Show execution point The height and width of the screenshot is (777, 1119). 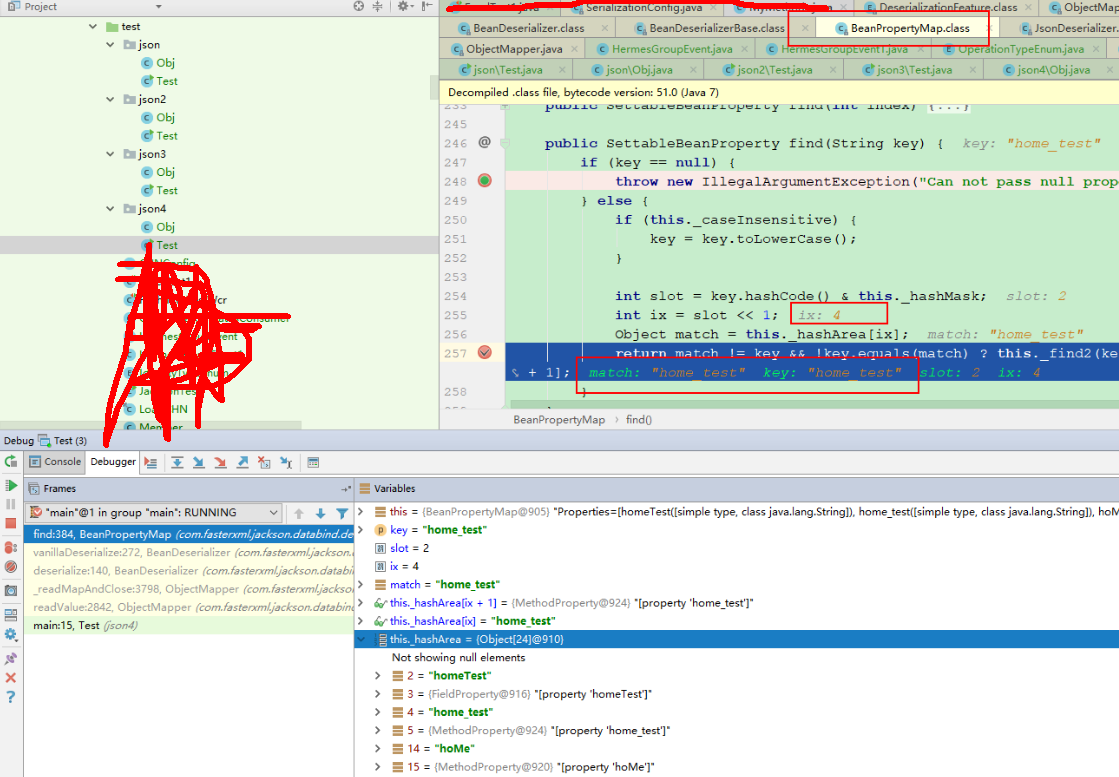151,462
